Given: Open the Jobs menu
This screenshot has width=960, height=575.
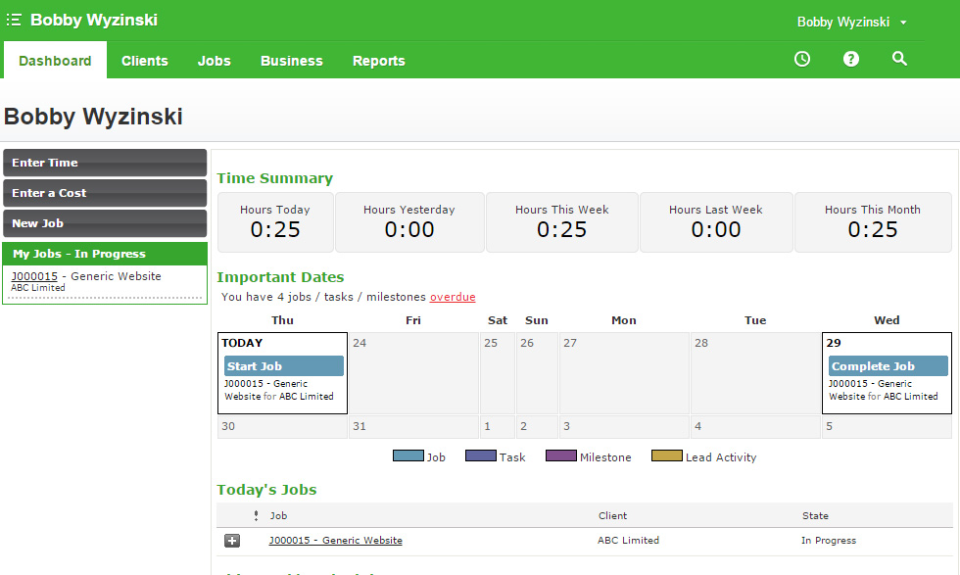Looking at the screenshot, I should pos(214,61).
